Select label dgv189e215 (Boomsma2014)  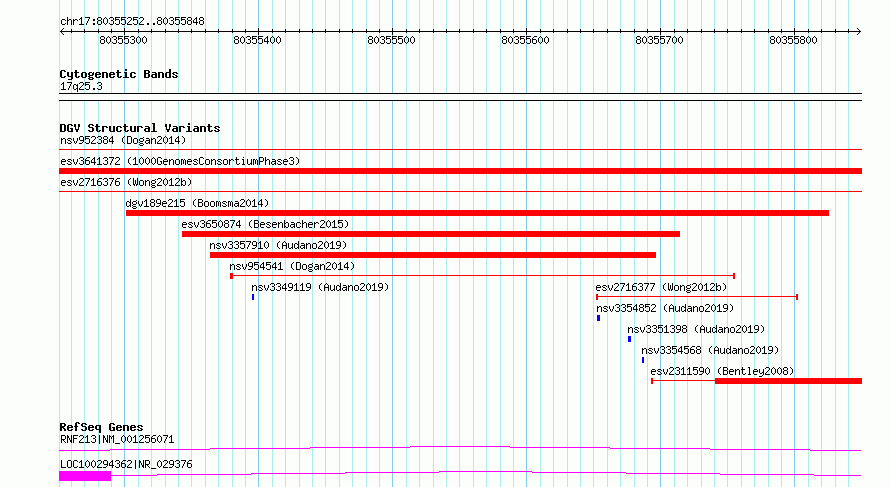[x=198, y=203]
